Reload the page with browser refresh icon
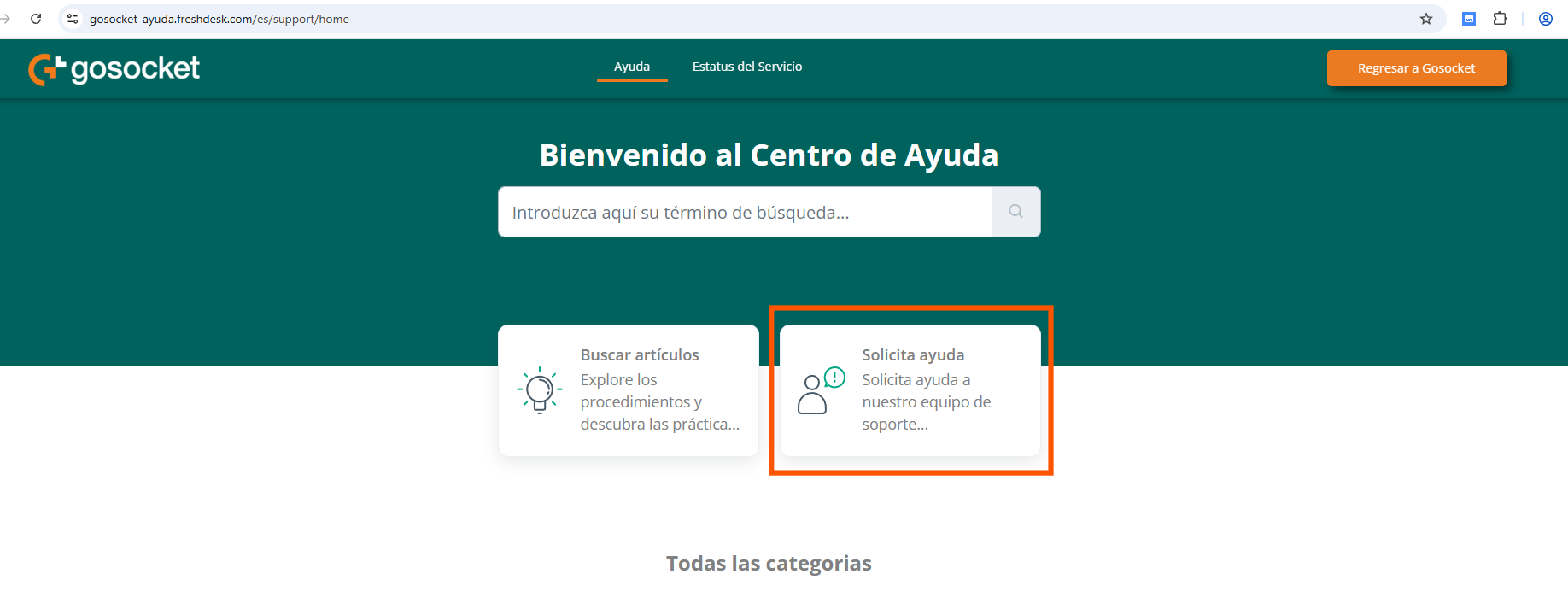1568x615 pixels. (x=36, y=19)
